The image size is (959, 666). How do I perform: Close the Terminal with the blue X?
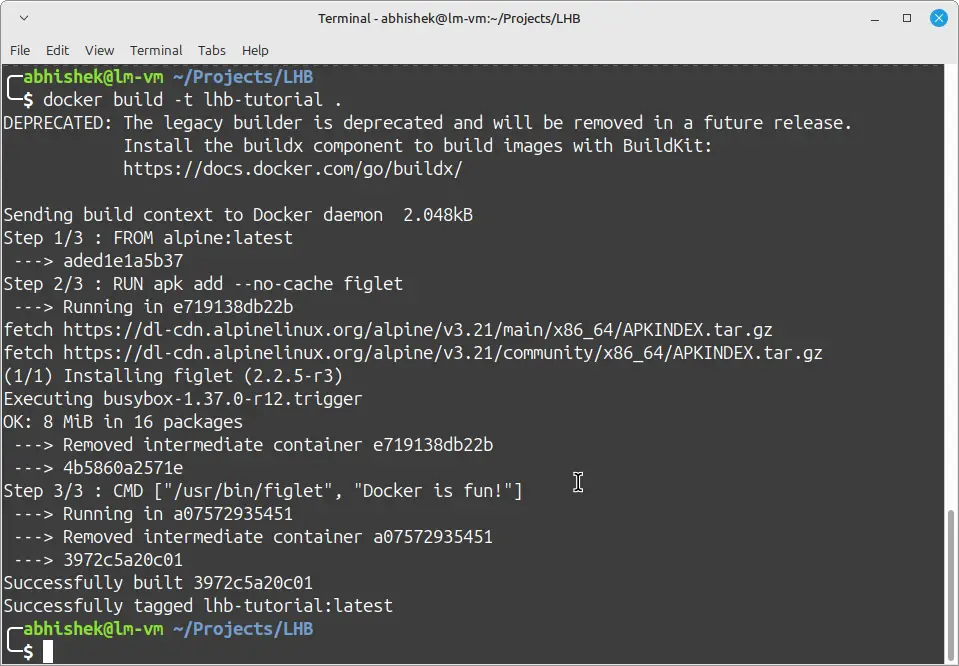tap(938, 17)
